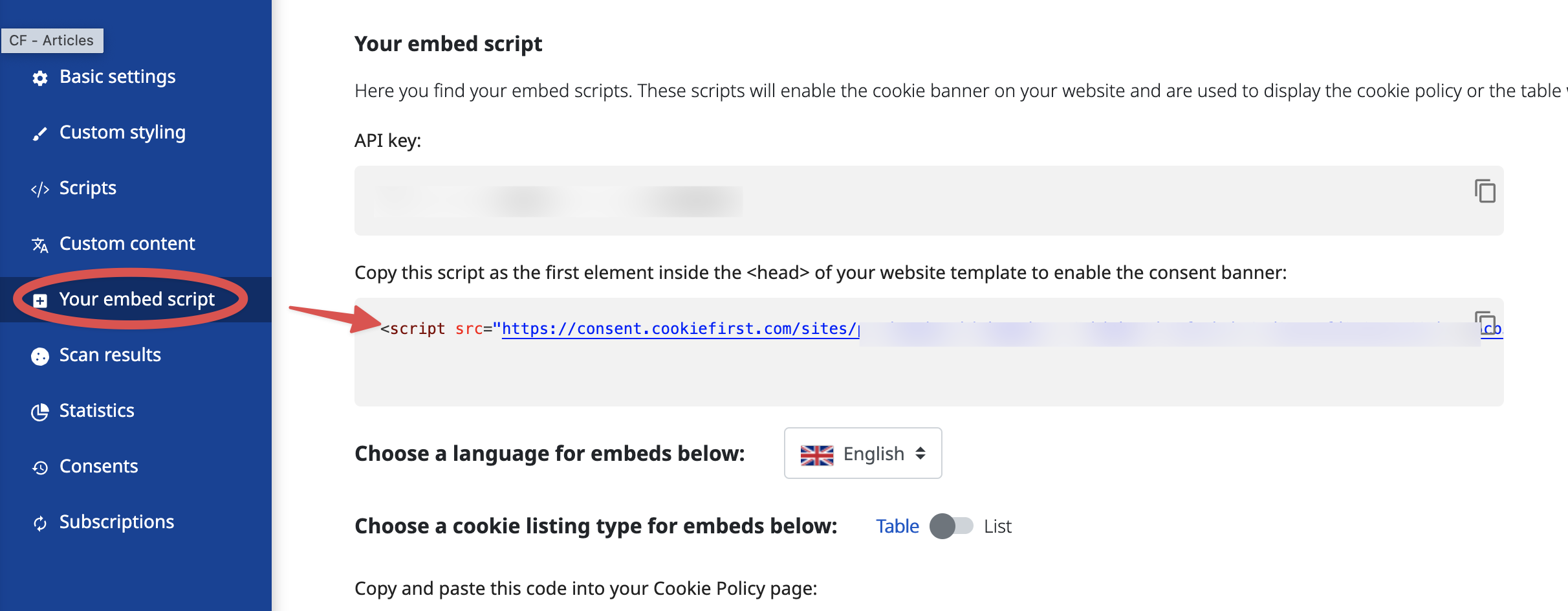The image size is (1568, 611).
Task: Open the consent.cookiefirst.com script URL link
Action: tap(681, 329)
